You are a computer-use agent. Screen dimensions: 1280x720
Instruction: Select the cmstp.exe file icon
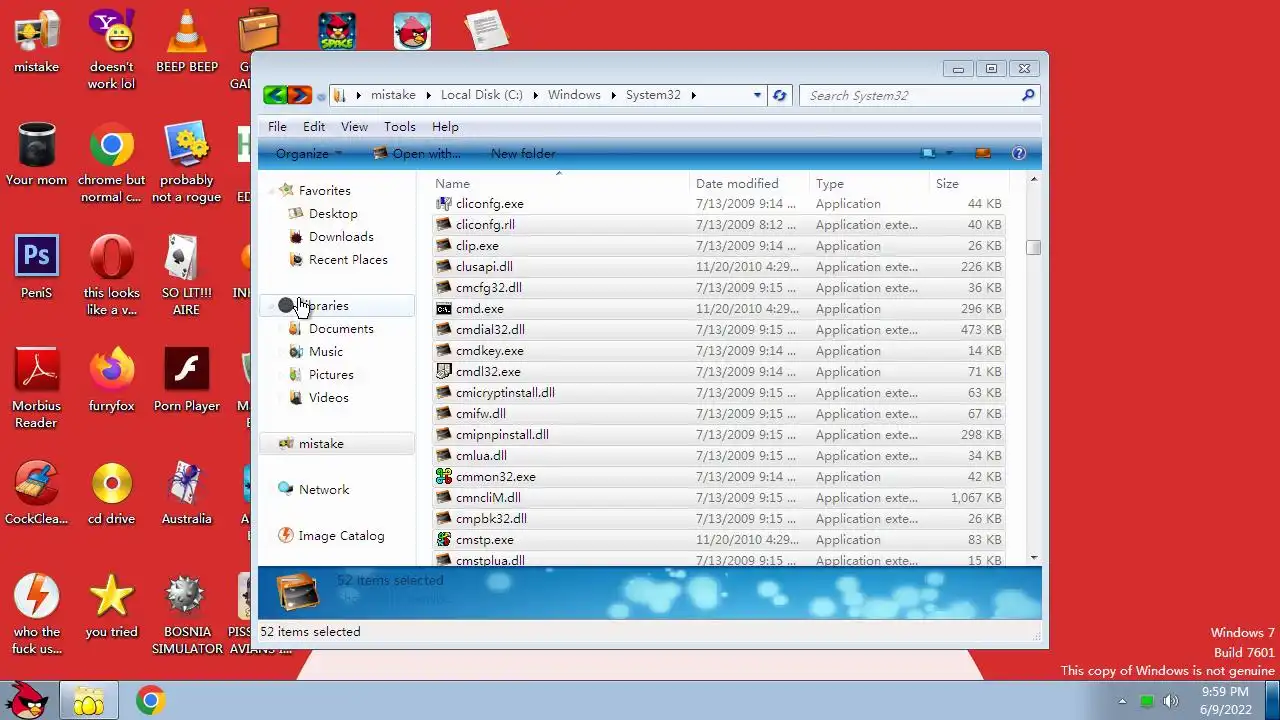444,540
